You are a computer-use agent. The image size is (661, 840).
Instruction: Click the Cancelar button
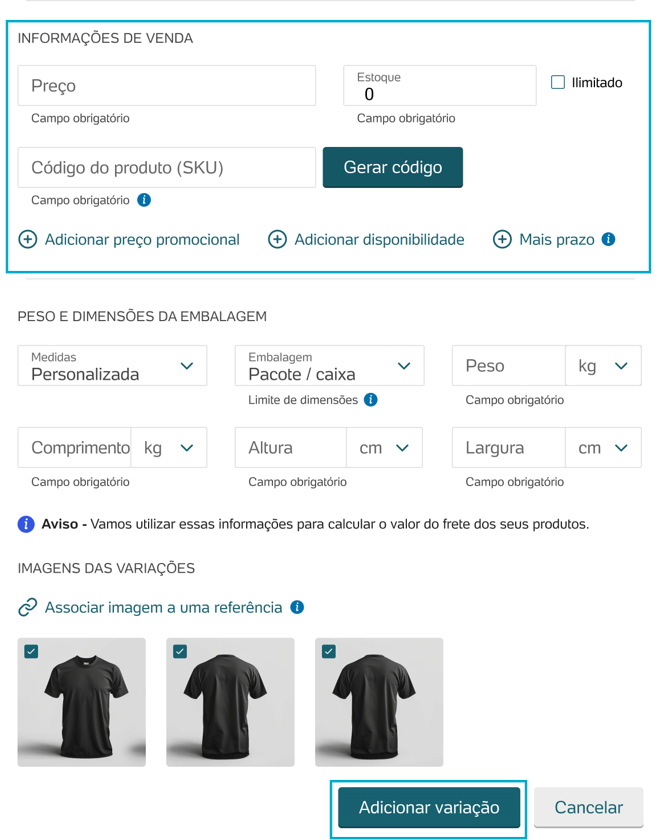click(589, 807)
